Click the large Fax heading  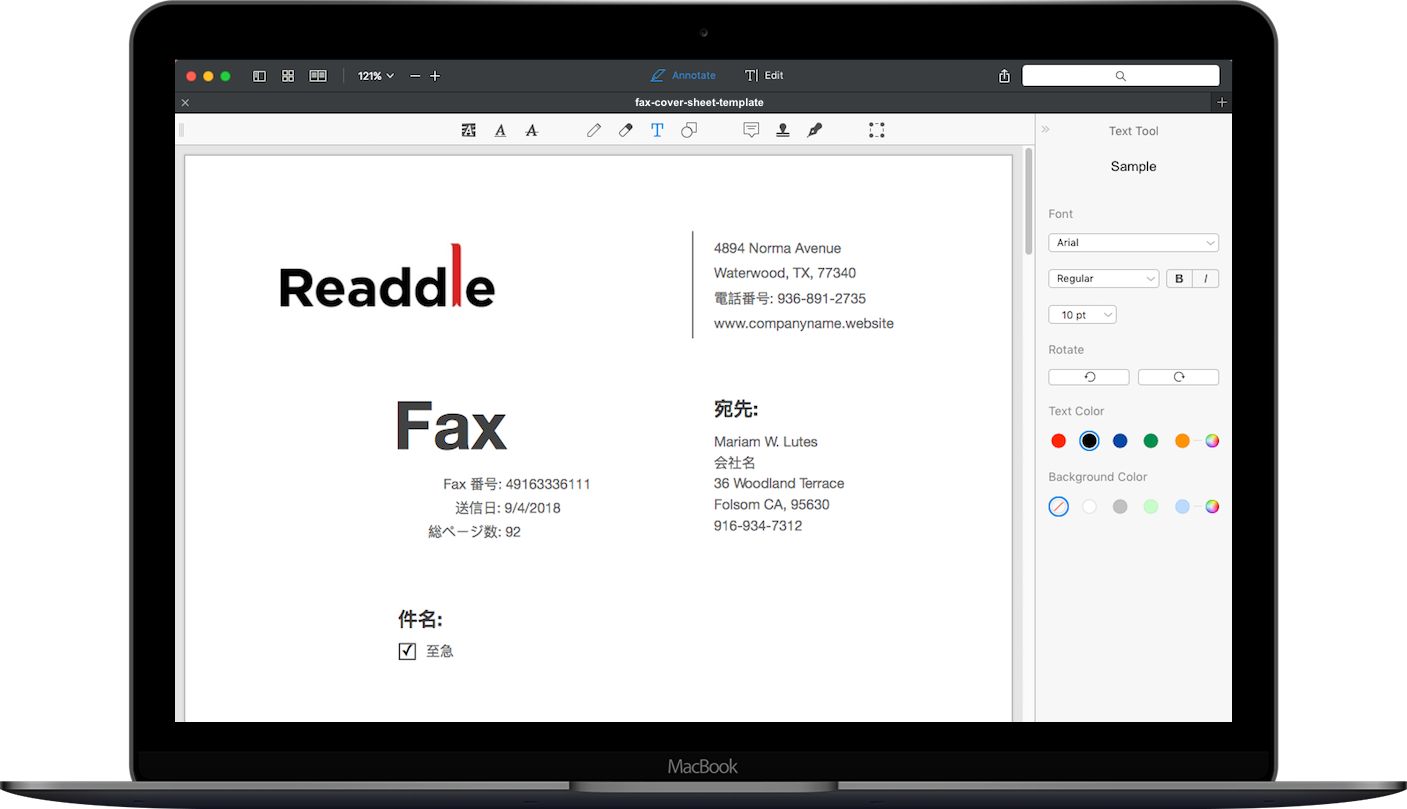click(452, 426)
